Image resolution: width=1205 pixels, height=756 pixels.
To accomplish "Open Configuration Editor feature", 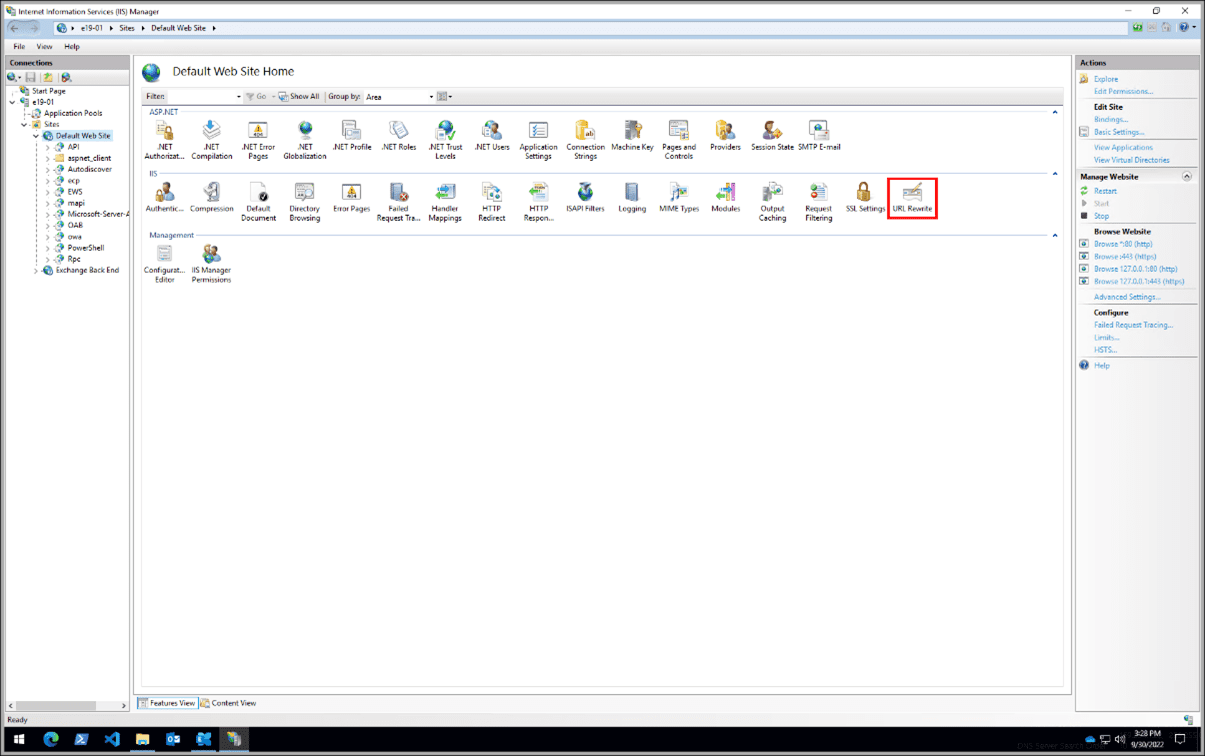I will pos(164,265).
